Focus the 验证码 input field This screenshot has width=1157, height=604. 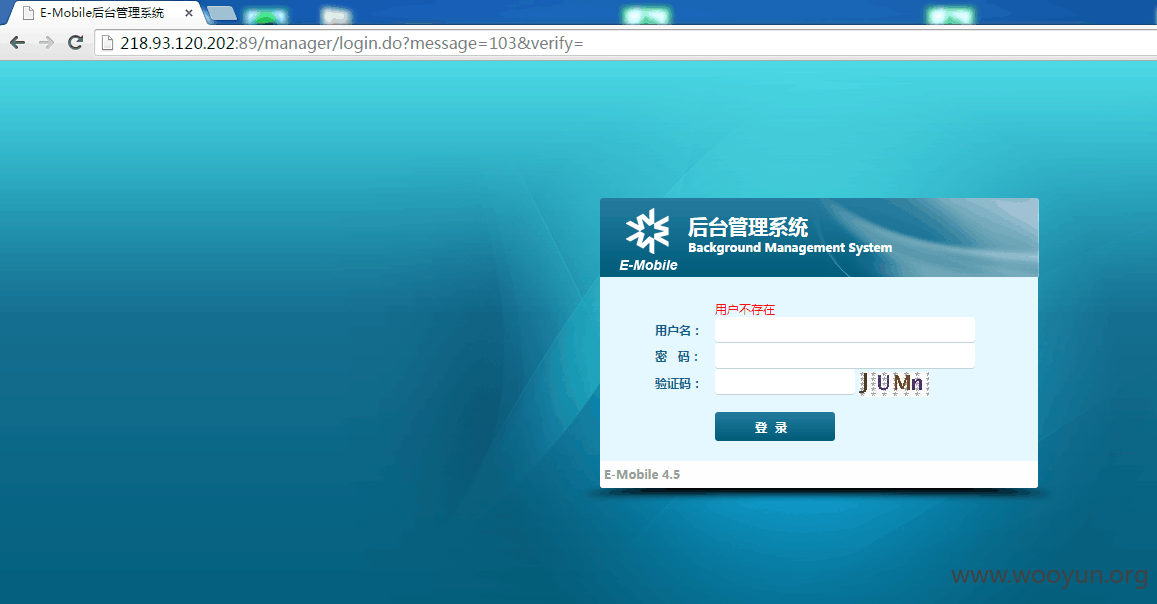pos(784,382)
